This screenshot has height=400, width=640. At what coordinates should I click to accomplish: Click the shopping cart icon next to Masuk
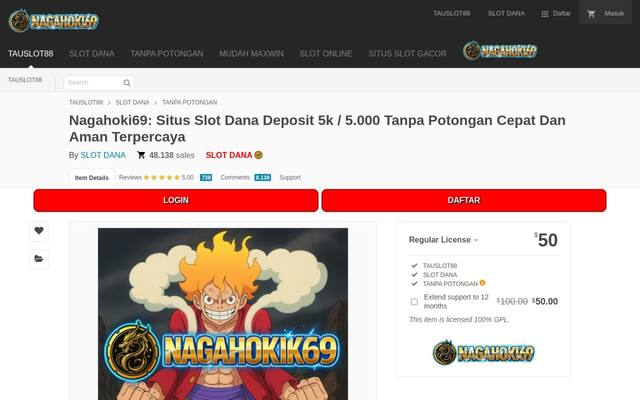pyautogui.click(x=591, y=14)
